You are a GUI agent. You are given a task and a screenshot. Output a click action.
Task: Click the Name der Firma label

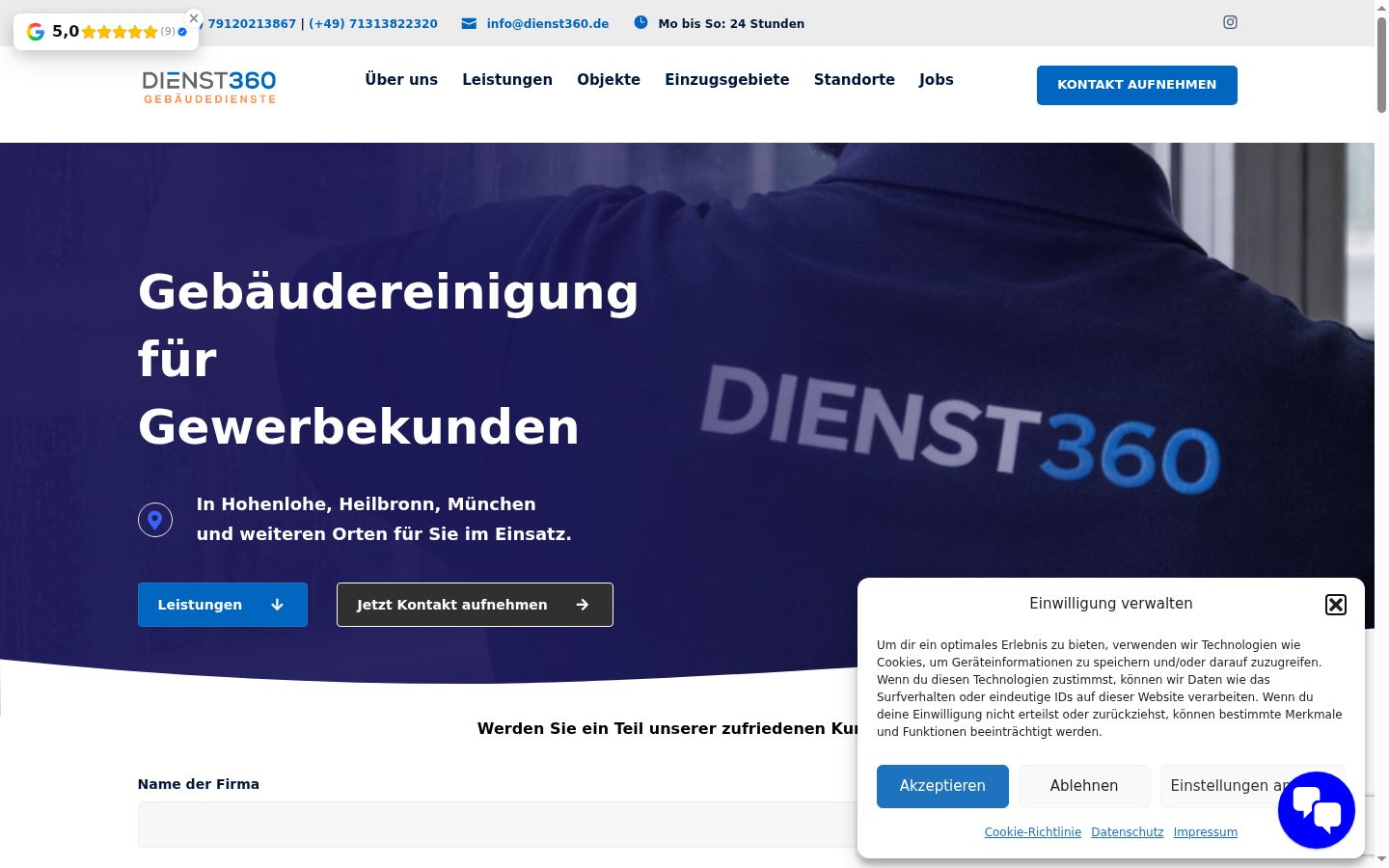(x=199, y=784)
